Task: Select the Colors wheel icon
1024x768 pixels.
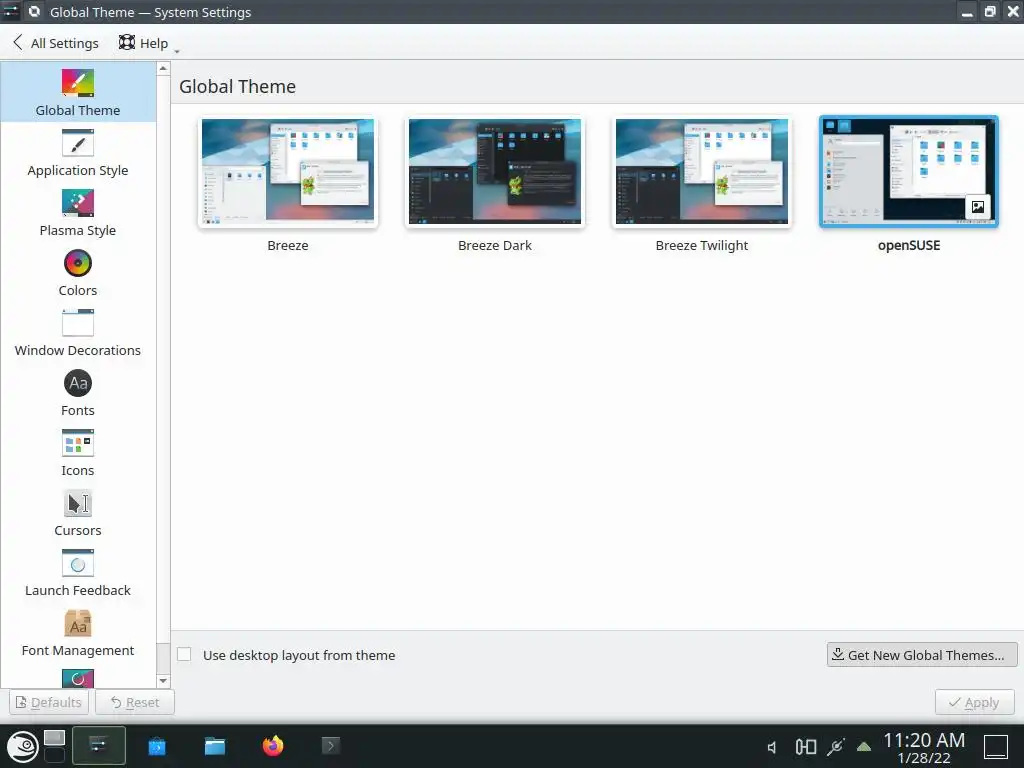Action: [x=78, y=263]
